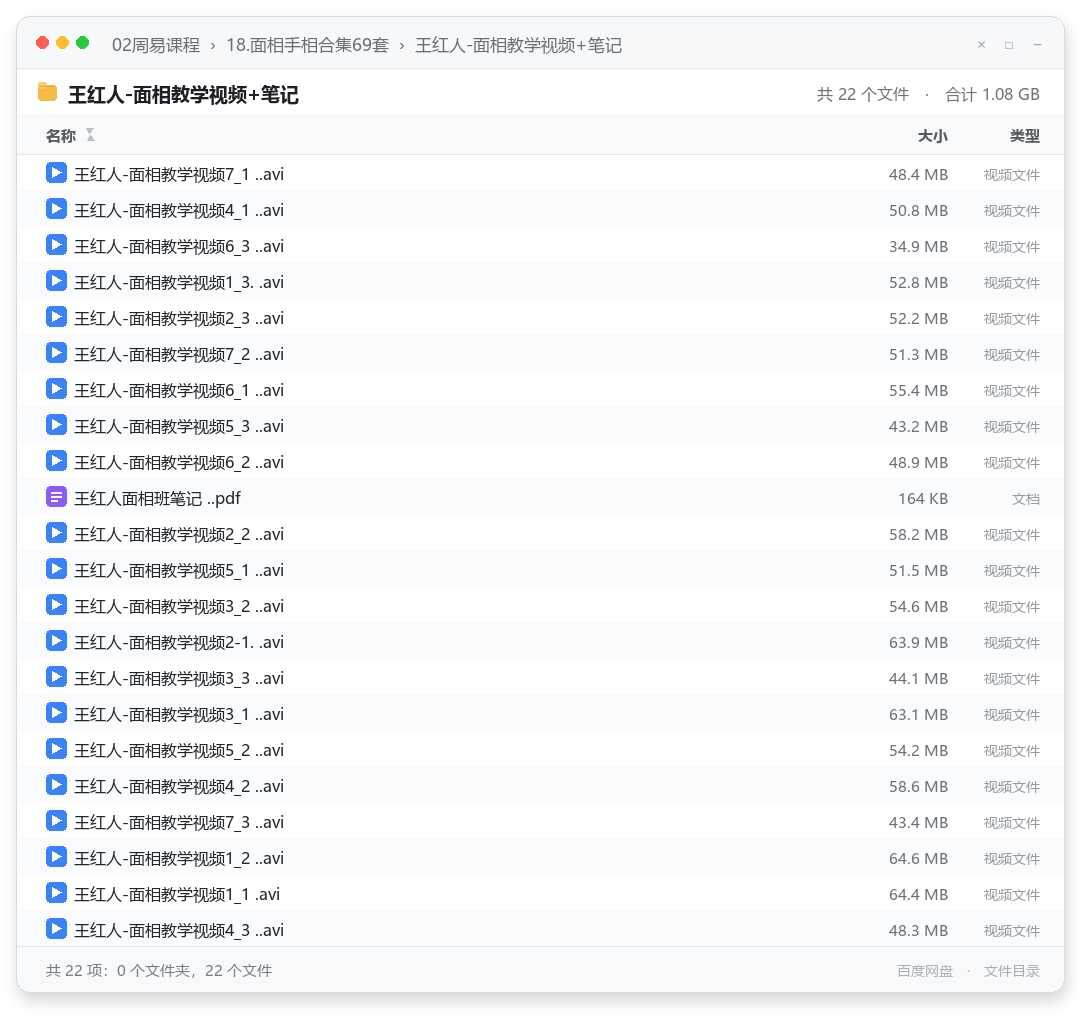Click the red close traffic light button
The width and height of the screenshot is (1080, 1016).
[x=42, y=43]
